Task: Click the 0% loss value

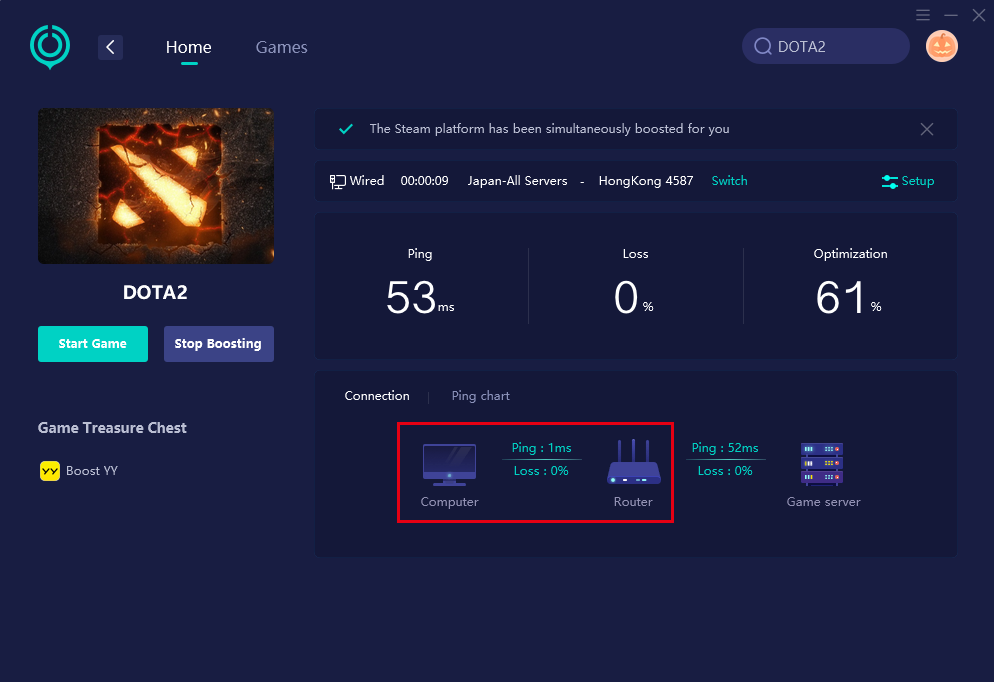Action: point(633,297)
